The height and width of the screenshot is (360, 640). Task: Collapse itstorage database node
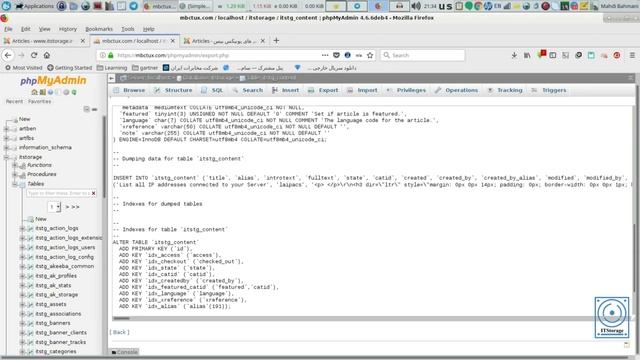tap(7, 157)
